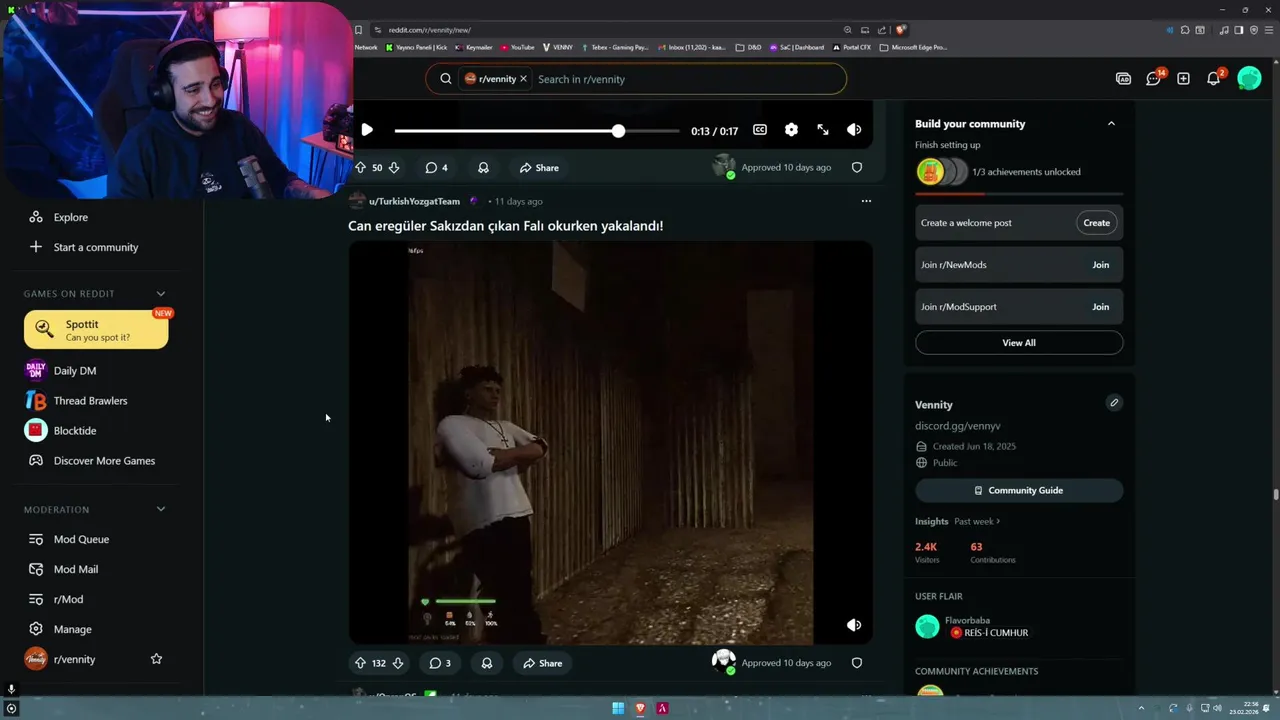The width and height of the screenshot is (1280, 720).
Task: Downvote the post with 132 votes
Action: click(x=398, y=663)
